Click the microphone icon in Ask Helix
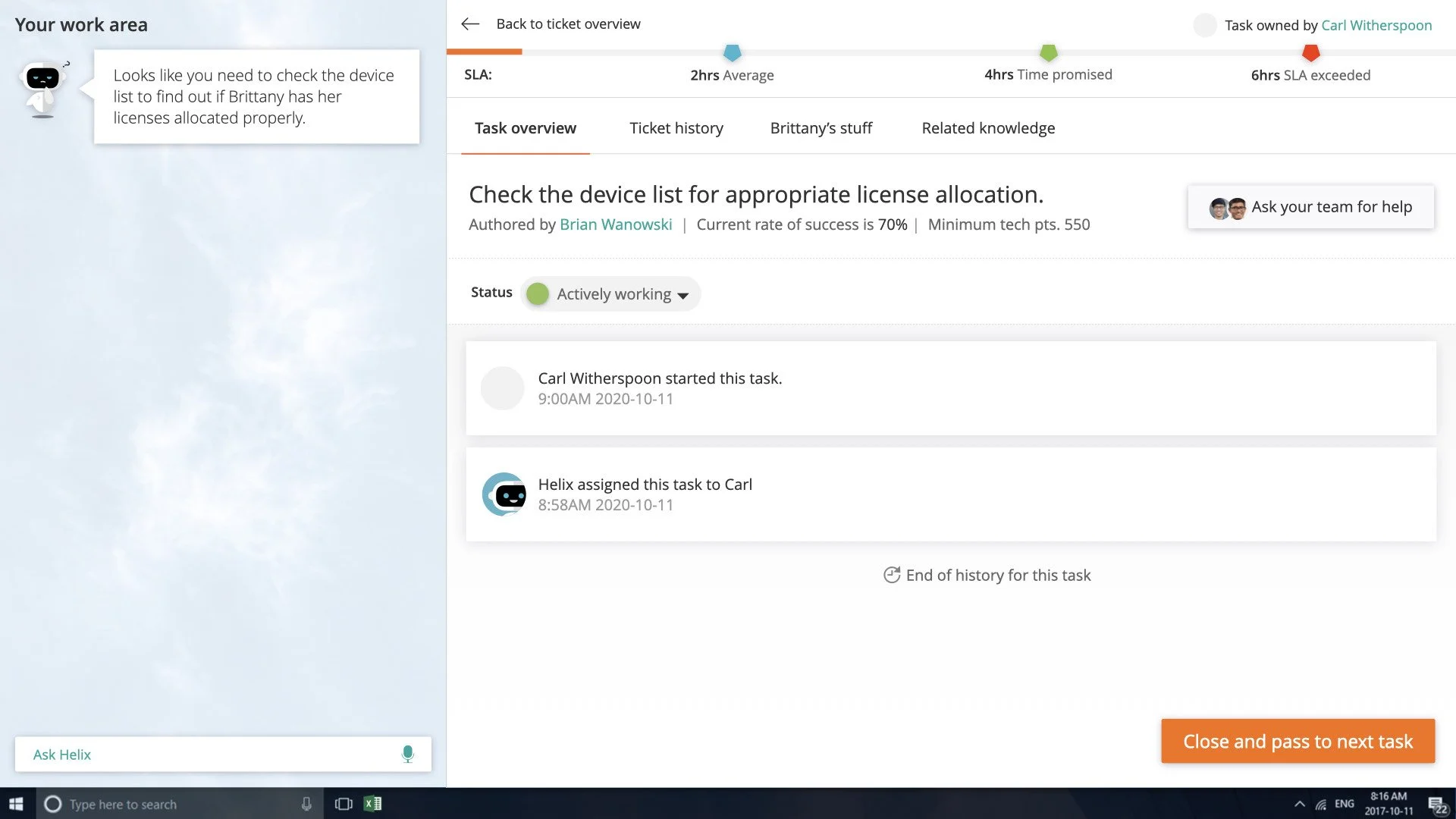This screenshot has height=819, width=1456. pyautogui.click(x=407, y=754)
